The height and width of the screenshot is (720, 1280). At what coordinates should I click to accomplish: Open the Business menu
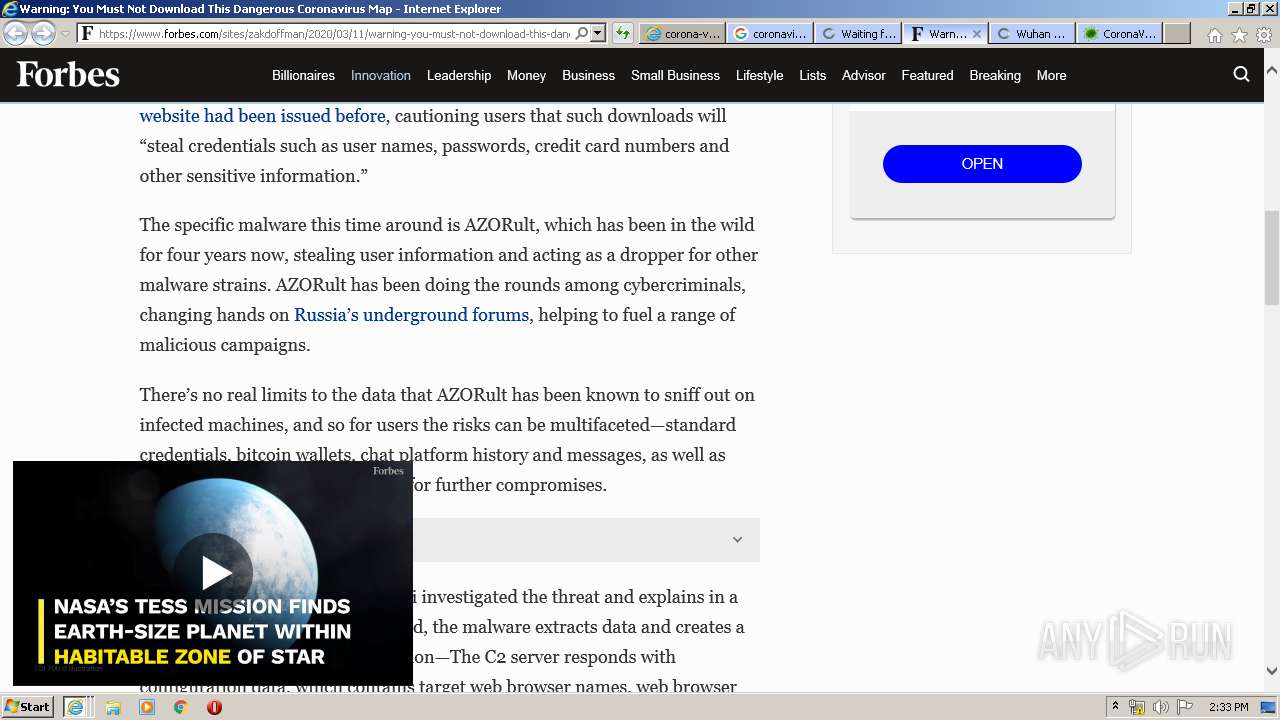[588, 75]
